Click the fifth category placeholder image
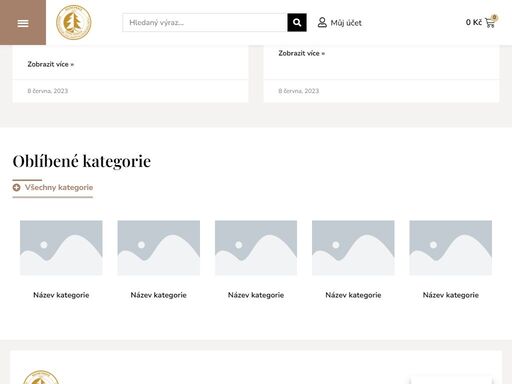Screen dimensions: 512x384 (x=451, y=248)
